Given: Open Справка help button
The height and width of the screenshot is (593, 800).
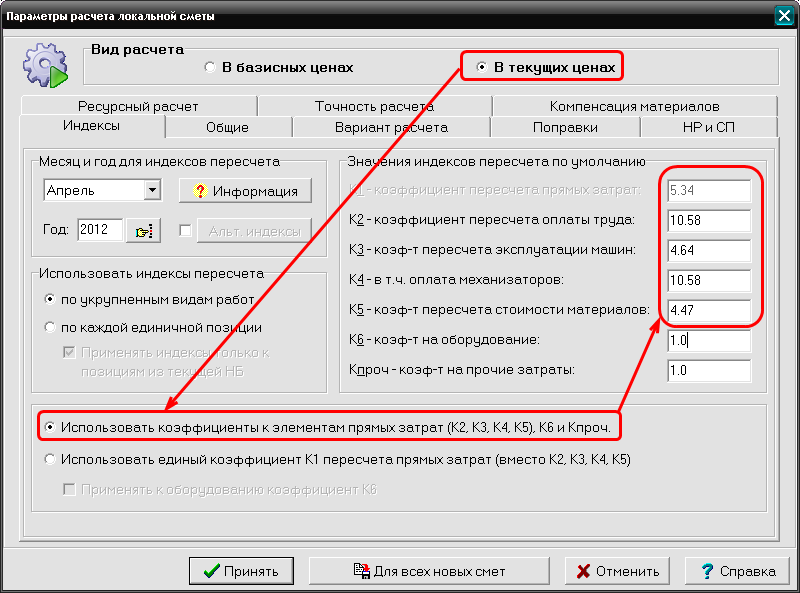Looking at the screenshot, I should click(737, 571).
